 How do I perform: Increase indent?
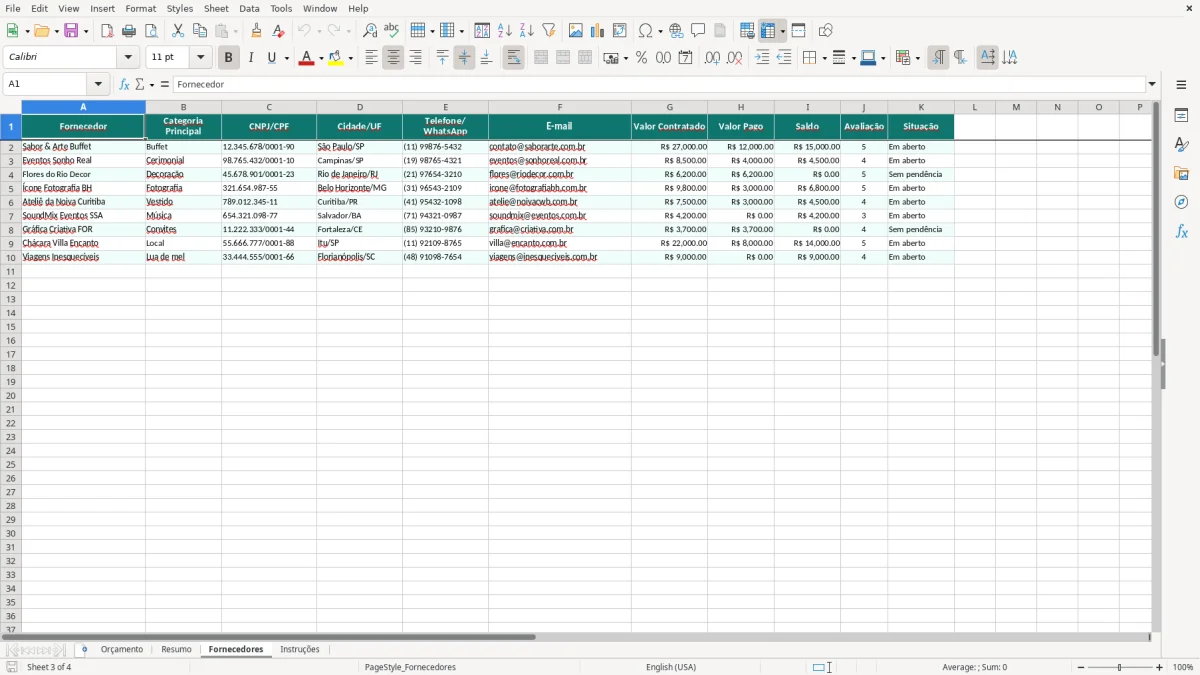tap(762, 58)
